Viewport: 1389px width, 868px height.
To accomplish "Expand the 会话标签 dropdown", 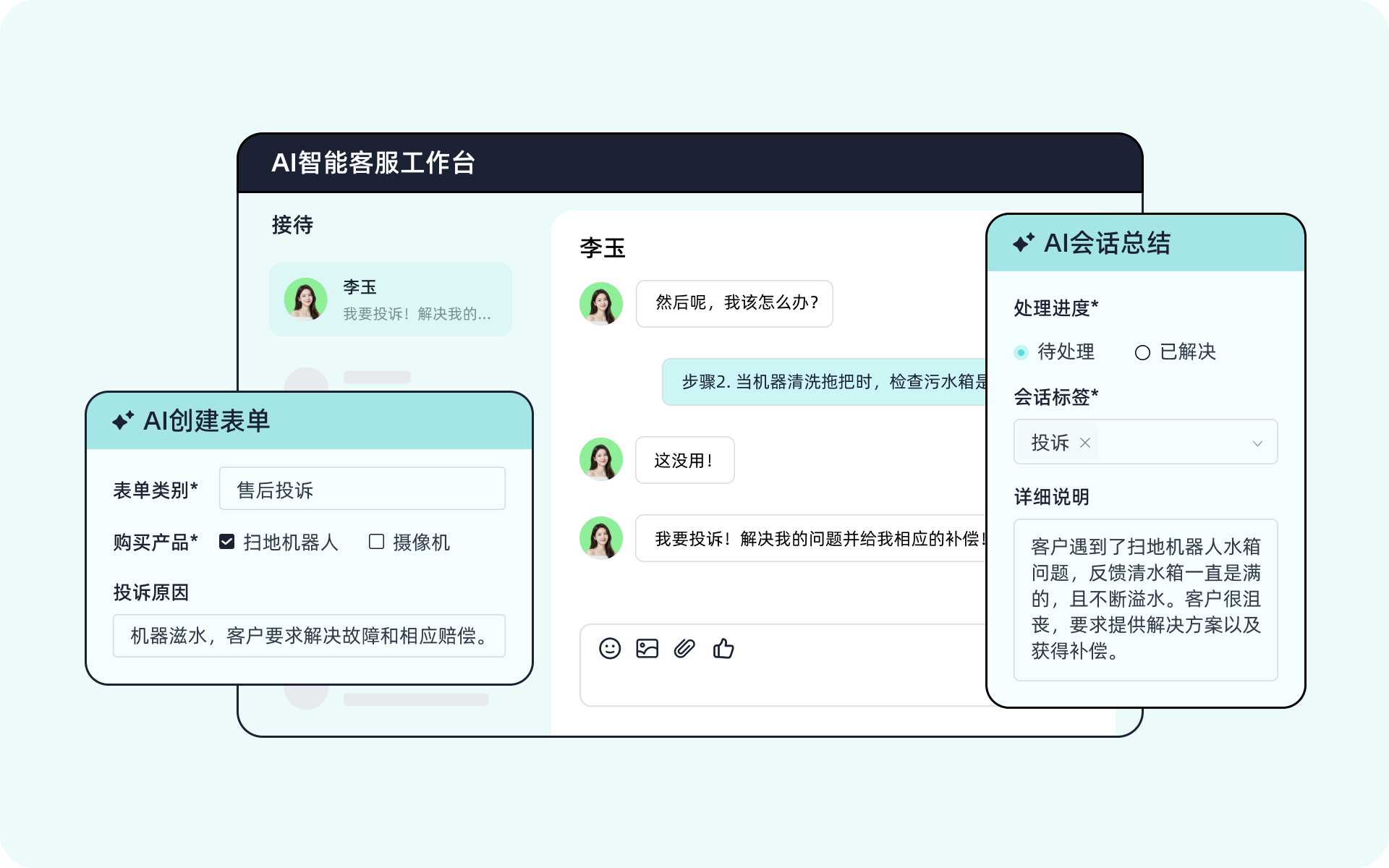I will [x=1257, y=442].
